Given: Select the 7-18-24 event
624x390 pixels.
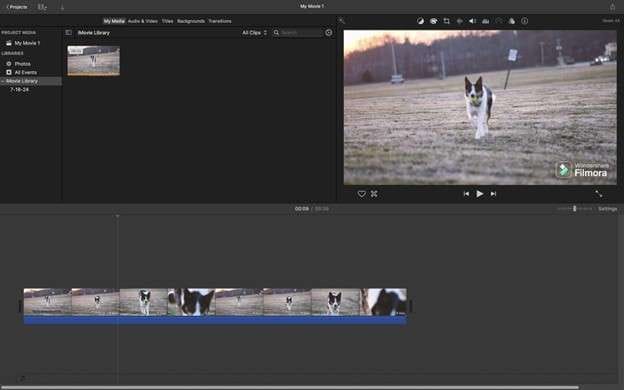Looking at the screenshot, I should [20, 90].
